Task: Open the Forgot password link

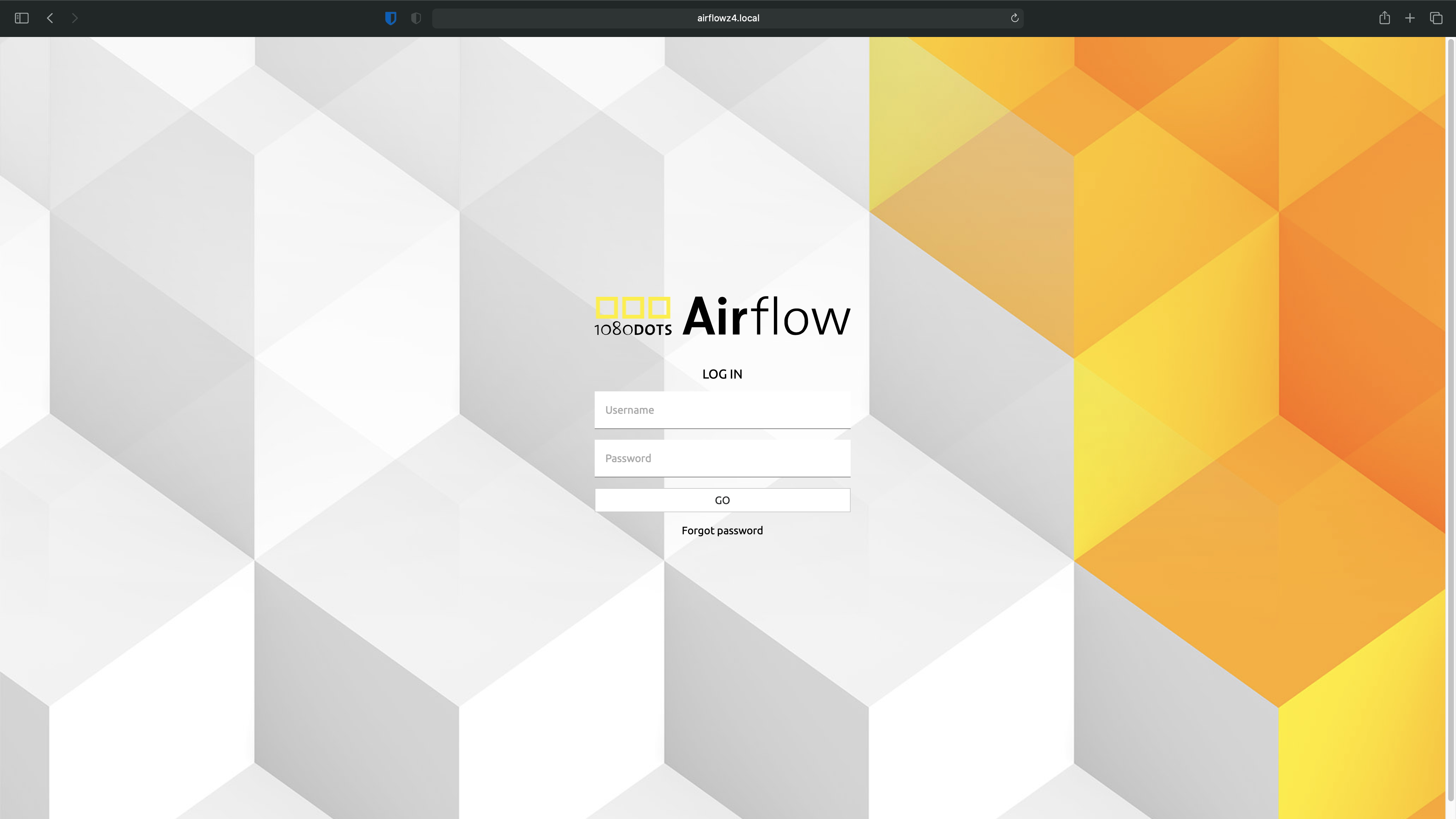Action: pyautogui.click(x=722, y=531)
